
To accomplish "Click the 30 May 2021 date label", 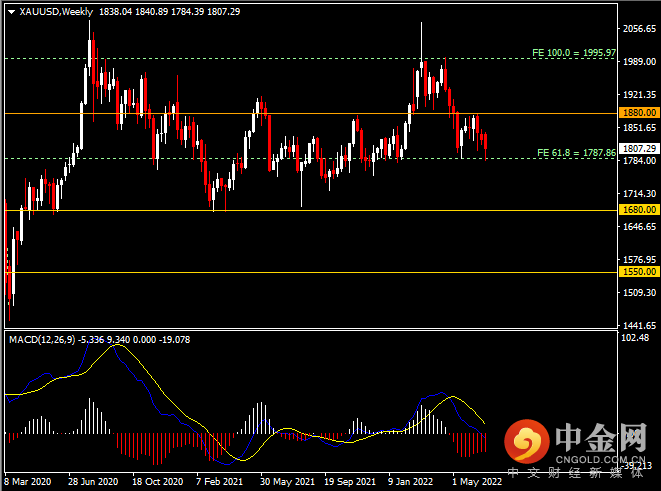I will [287, 481].
